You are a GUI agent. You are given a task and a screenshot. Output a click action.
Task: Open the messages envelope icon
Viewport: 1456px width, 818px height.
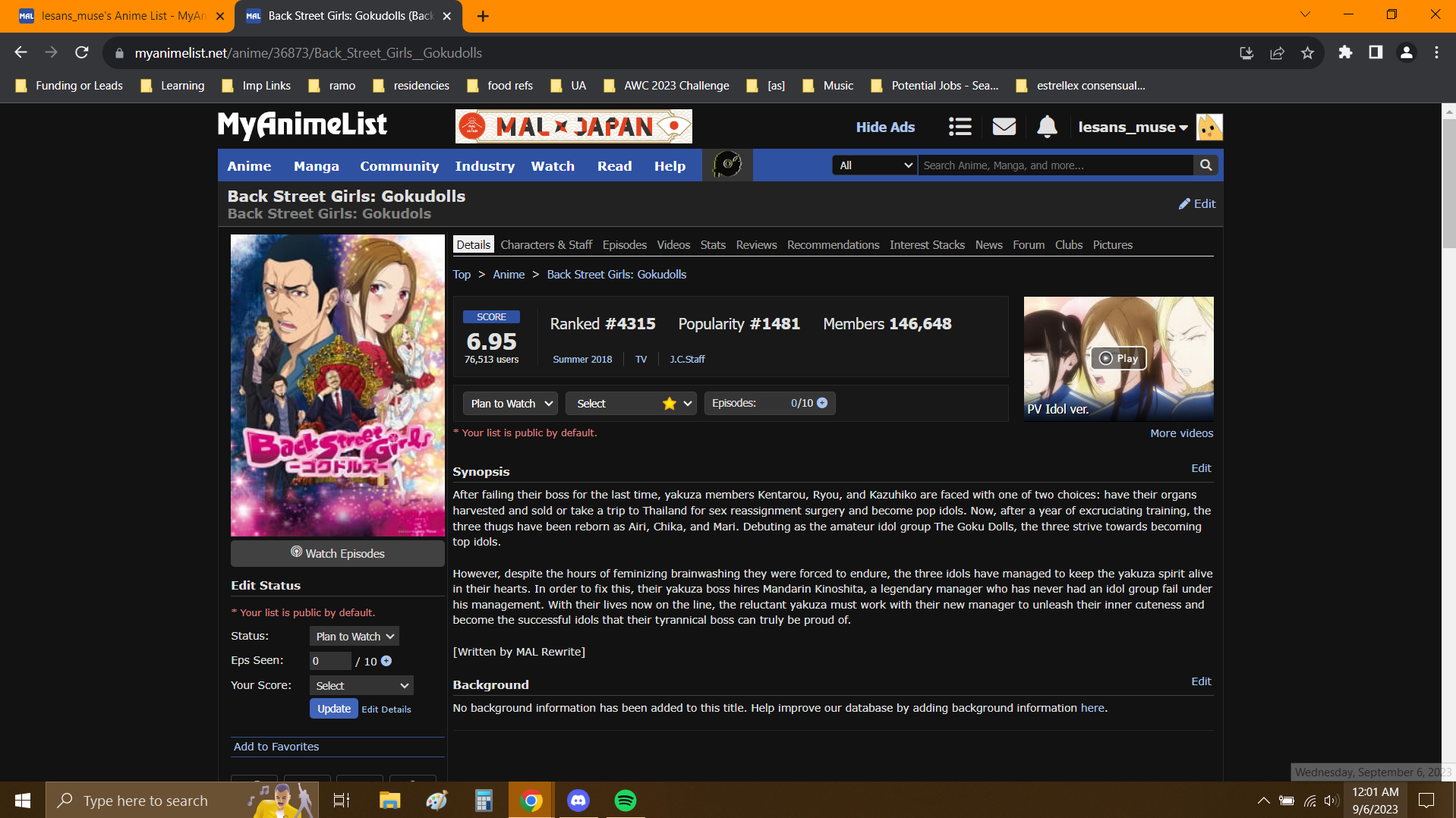1004,127
